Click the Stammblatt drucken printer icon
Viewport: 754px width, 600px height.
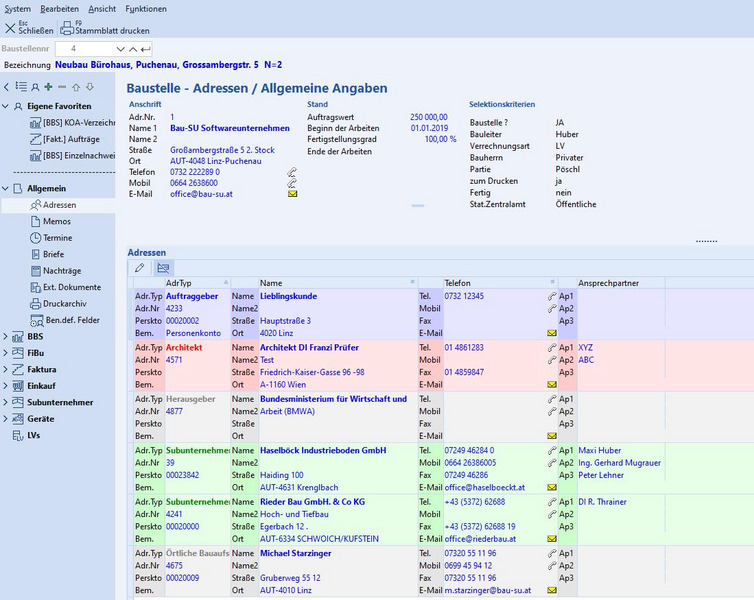pyautogui.click(x=67, y=29)
